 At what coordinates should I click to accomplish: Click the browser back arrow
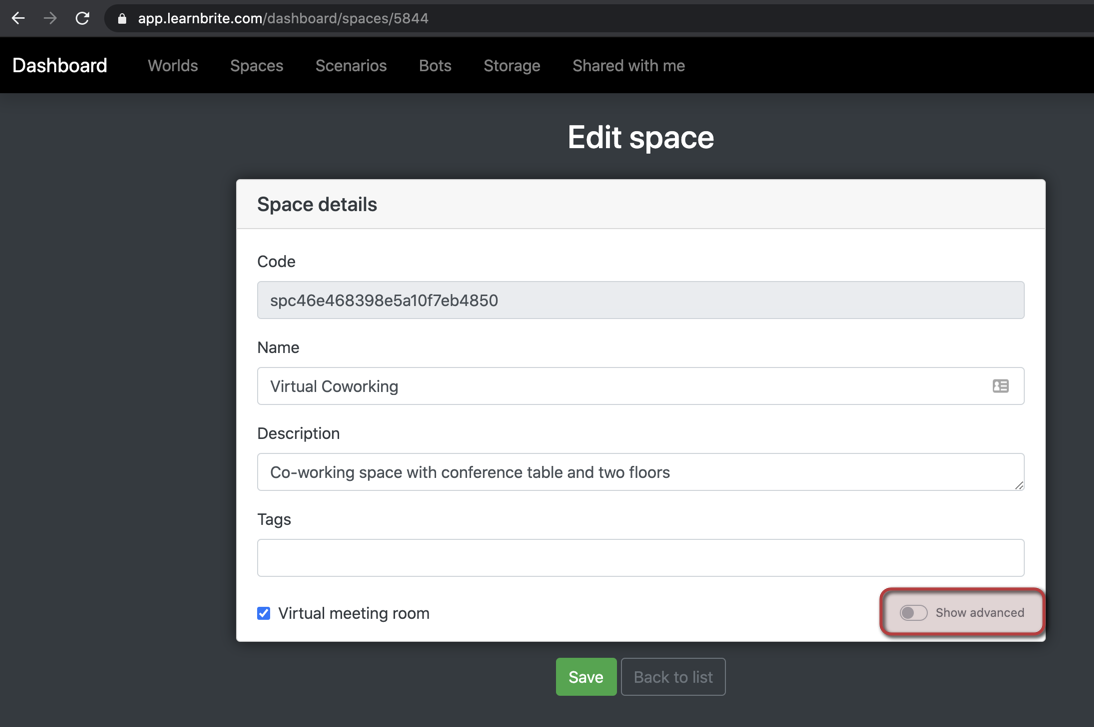coord(18,18)
